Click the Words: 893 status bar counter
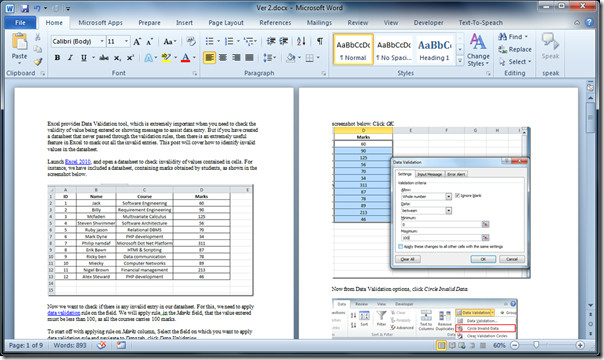This screenshot has height=360, width=604. [x=70, y=345]
